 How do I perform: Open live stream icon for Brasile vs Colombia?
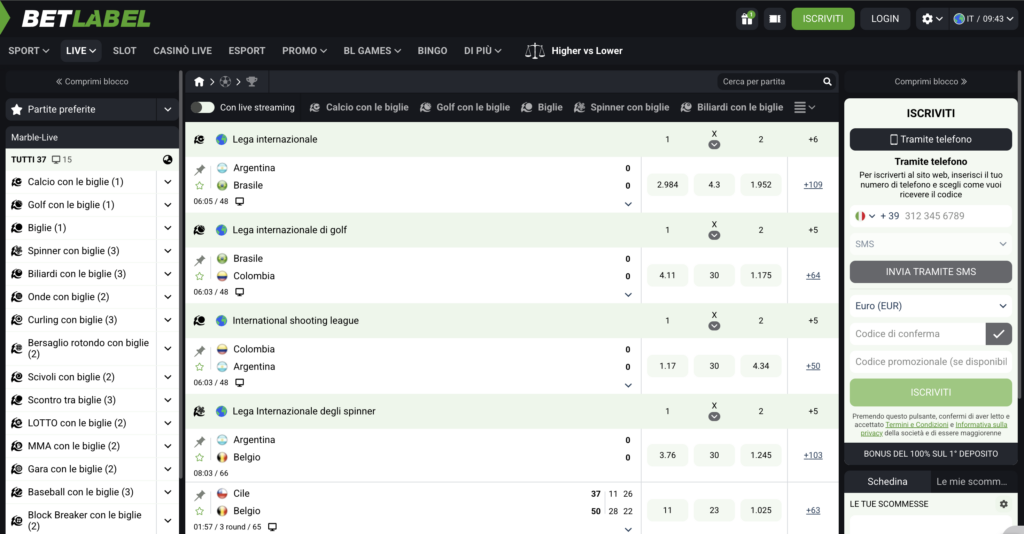[240, 292]
